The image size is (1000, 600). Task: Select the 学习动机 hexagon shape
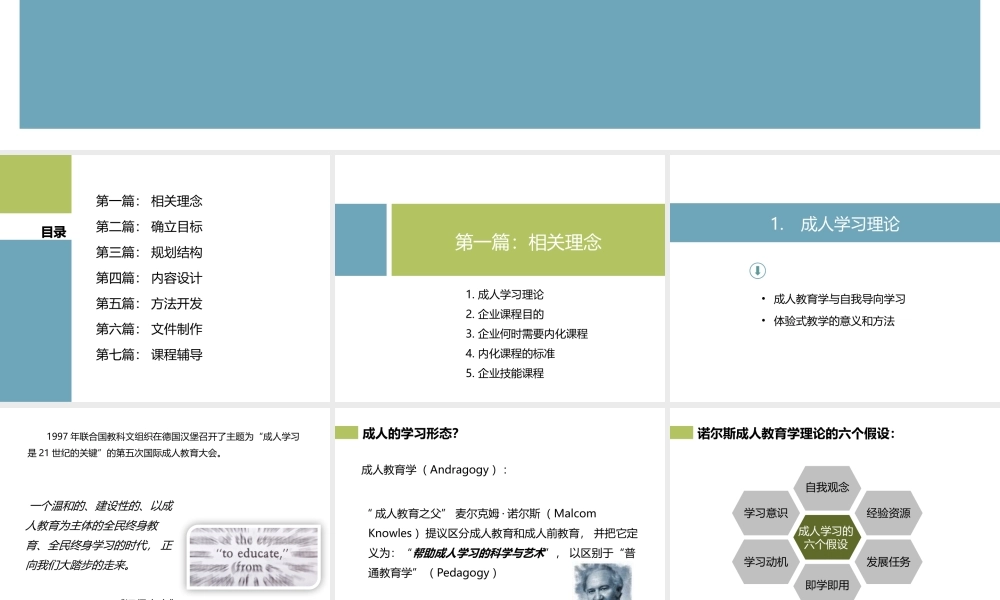click(x=764, y=561)
